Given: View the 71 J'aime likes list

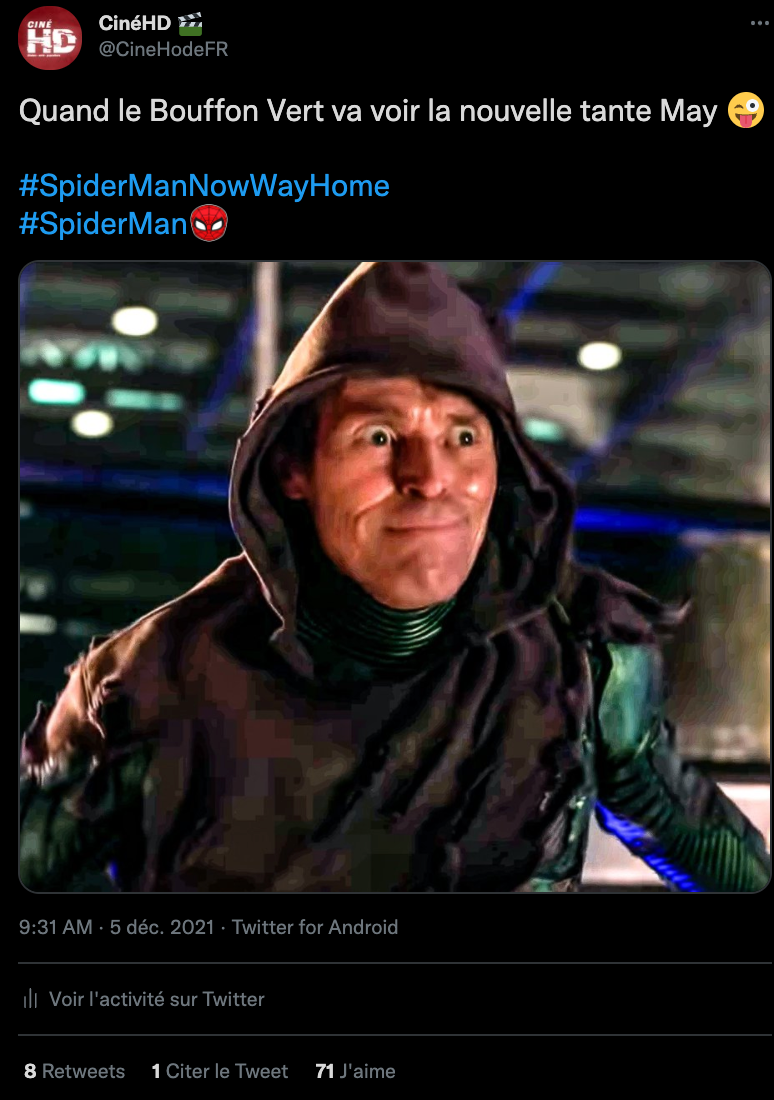Looking at the screenshot, I should tap(356, 1071).
